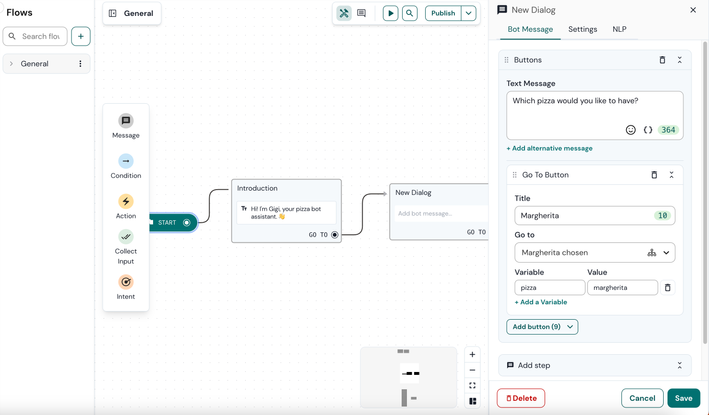Click the Title field containing Margherita

click(583, 216)
